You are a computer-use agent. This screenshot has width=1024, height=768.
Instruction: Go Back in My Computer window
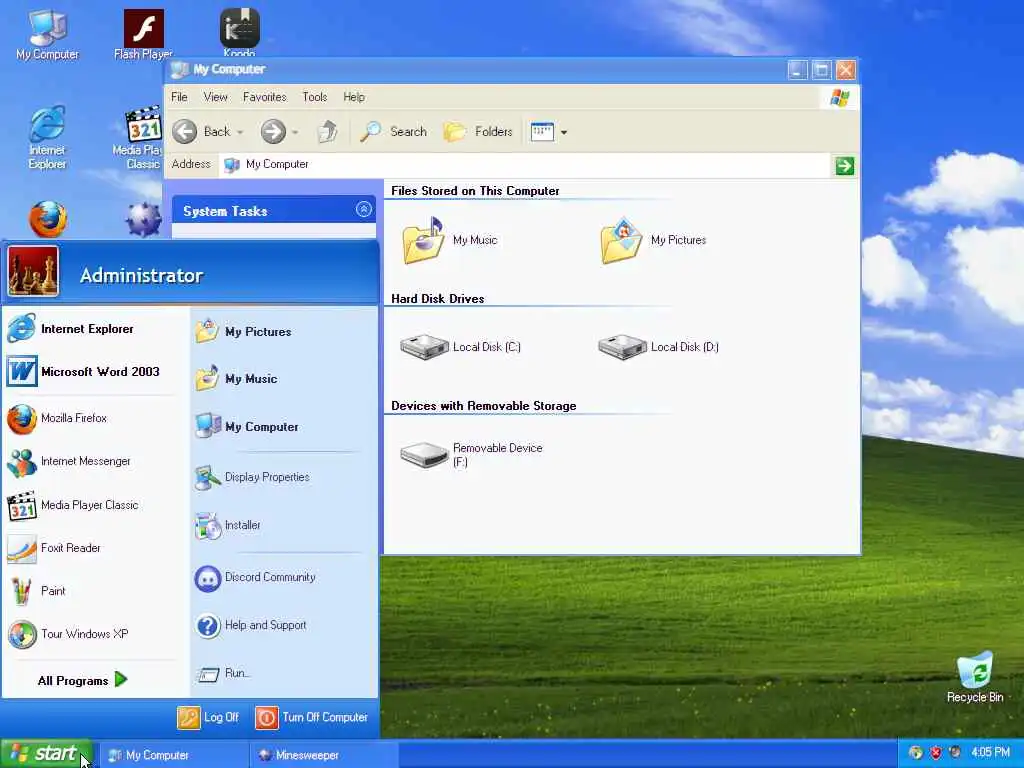click(x=201, y=132)
